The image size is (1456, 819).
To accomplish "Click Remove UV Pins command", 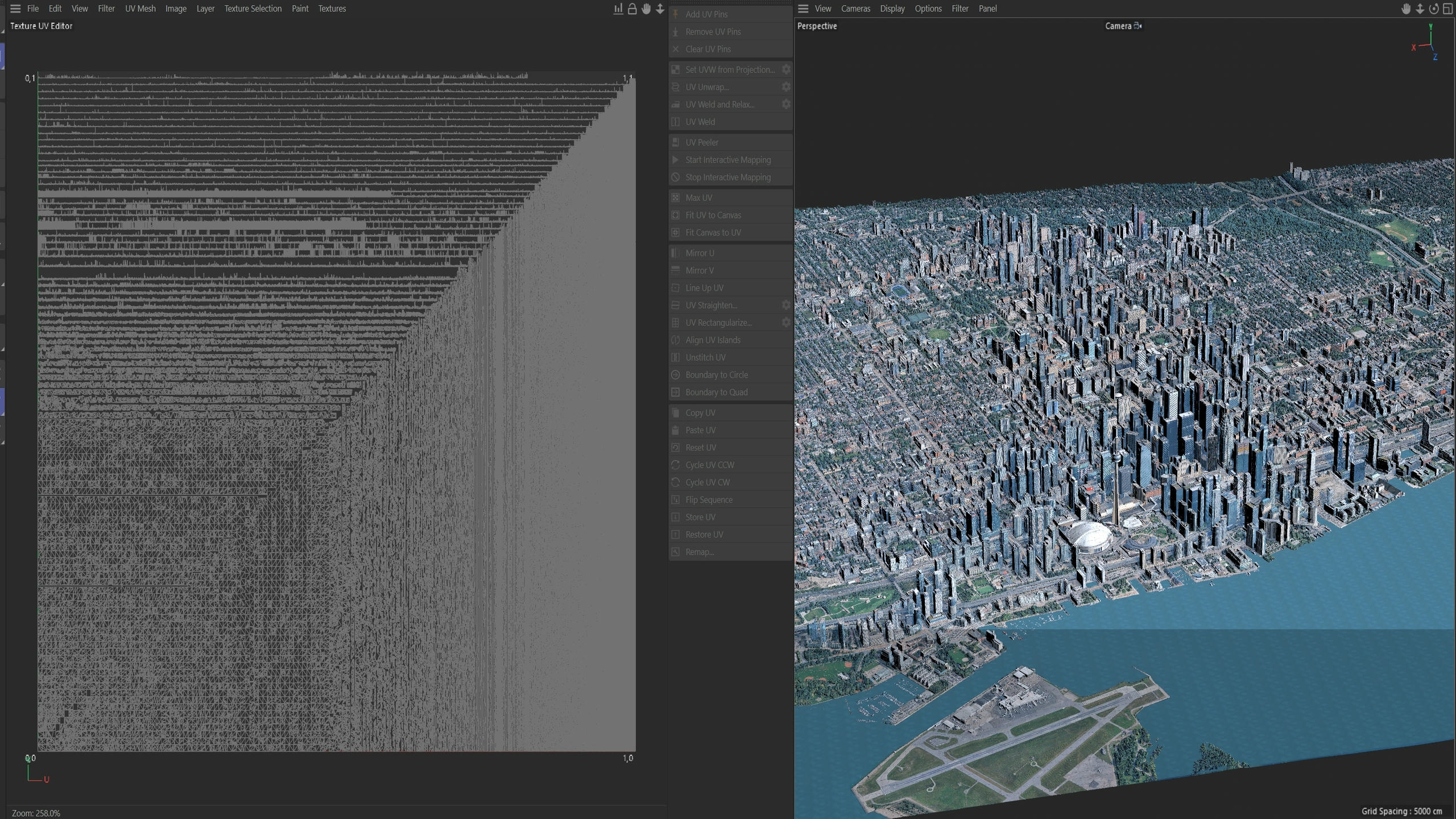I will (x=731, y=32).
